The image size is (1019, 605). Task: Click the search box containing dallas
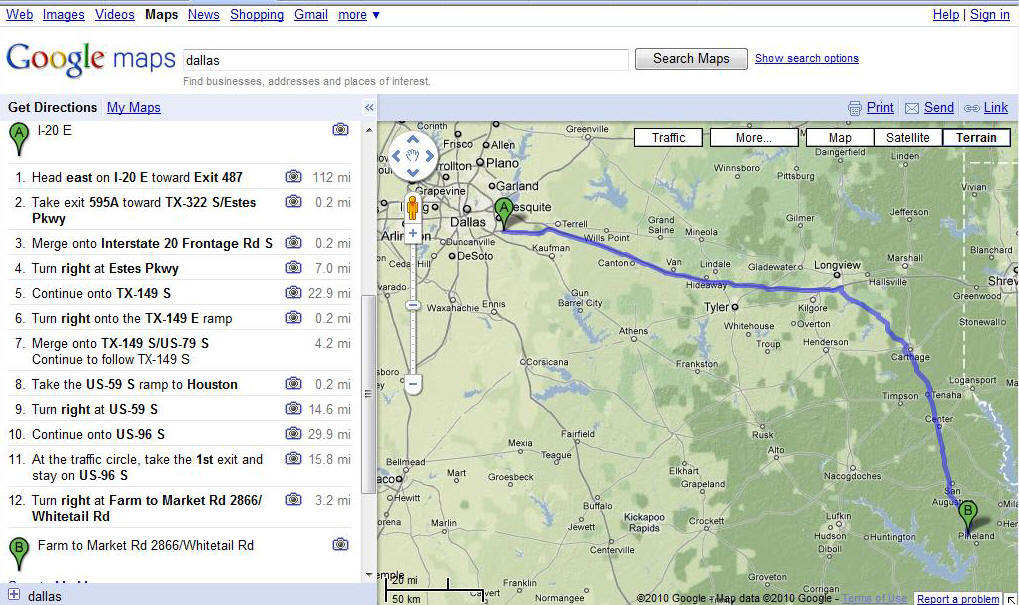[406, 60]
